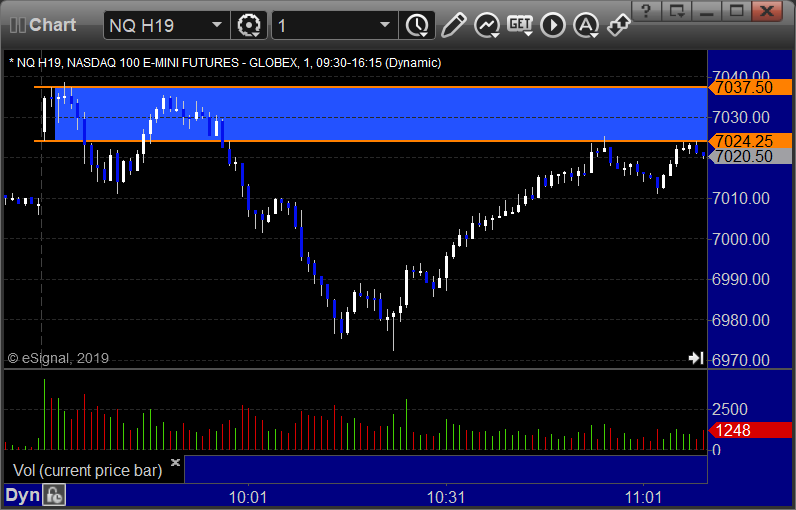Image resolution: width=796 pixels, height=510 pixels.
Task: Click the Vol (current price bar) label
Action: (87, 470)
